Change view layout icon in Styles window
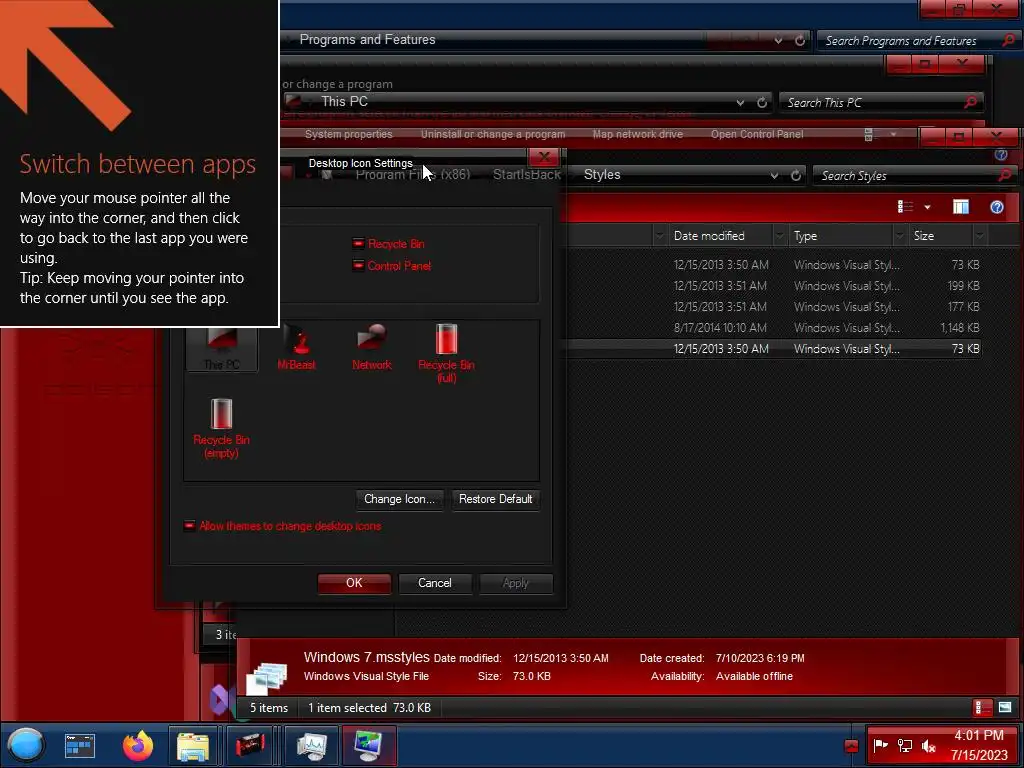Image resolution: width=1024 pixels, height=768 pixels. (x=905, y=207)
